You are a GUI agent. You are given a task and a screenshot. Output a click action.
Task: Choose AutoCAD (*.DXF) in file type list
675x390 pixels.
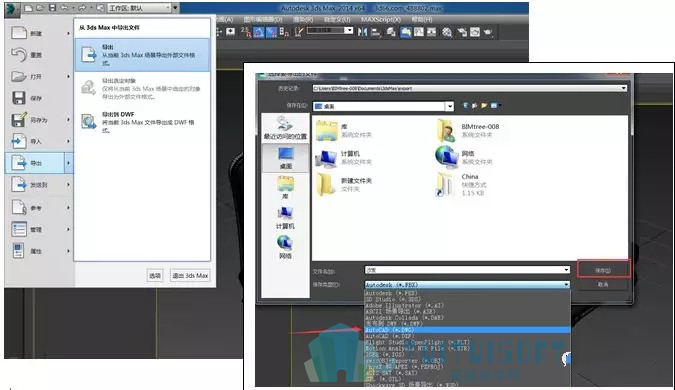[x=468, y=336]
